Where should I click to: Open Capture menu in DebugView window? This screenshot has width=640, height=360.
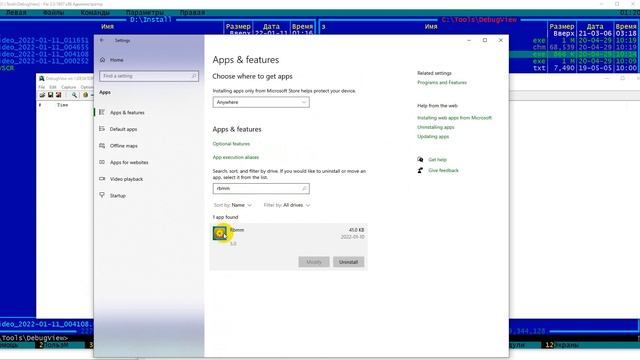[69, 87]
